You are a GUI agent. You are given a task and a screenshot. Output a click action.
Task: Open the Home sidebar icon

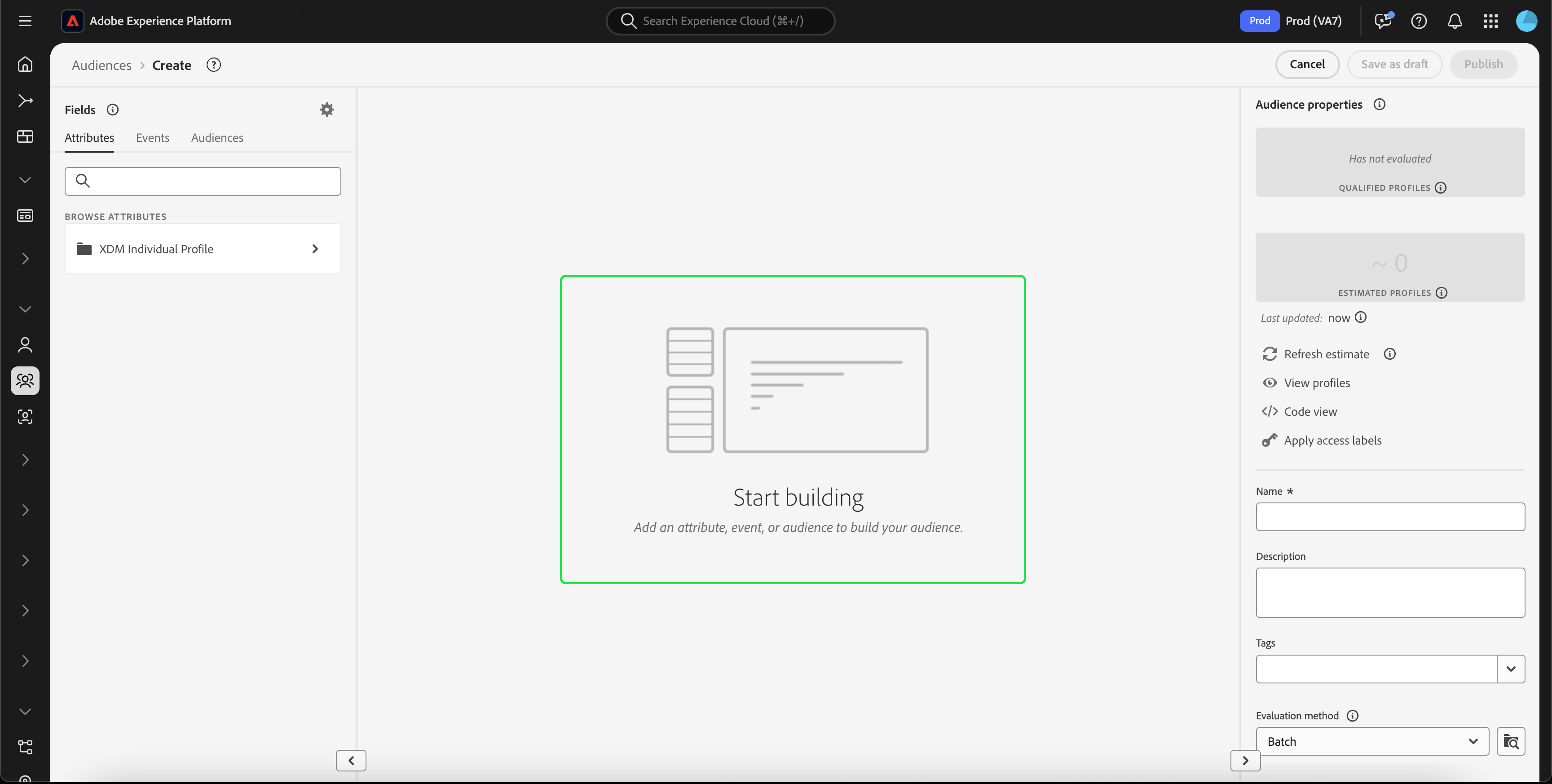25,64
